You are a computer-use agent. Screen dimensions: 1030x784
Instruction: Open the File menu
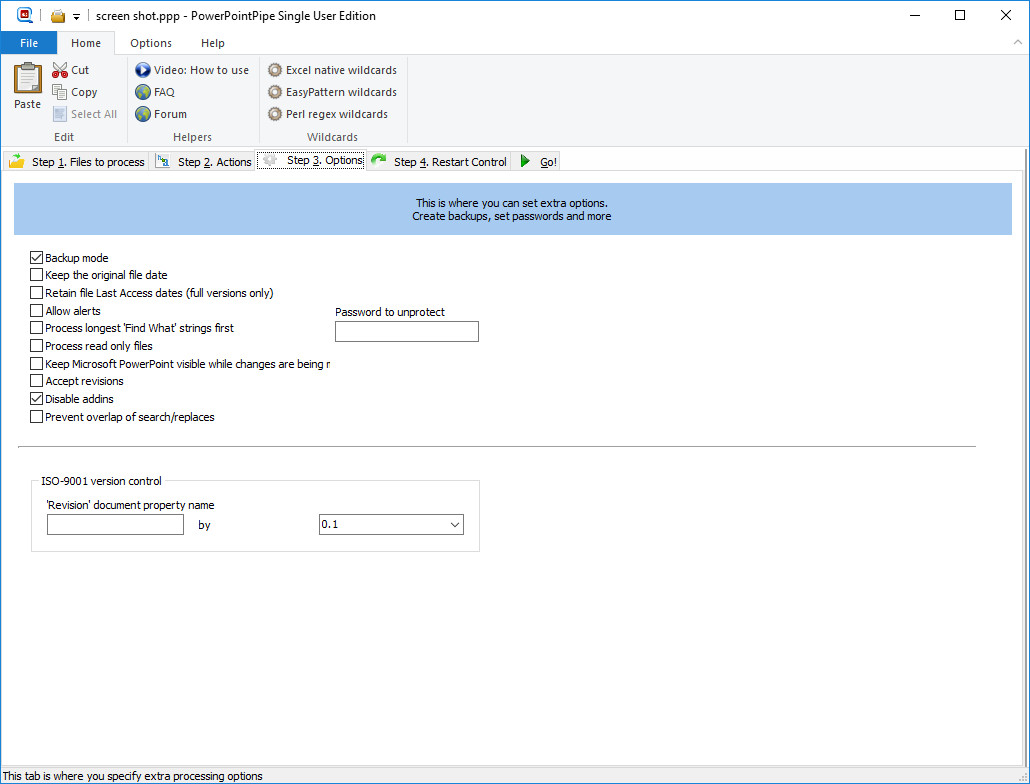(x=29, y=43)
